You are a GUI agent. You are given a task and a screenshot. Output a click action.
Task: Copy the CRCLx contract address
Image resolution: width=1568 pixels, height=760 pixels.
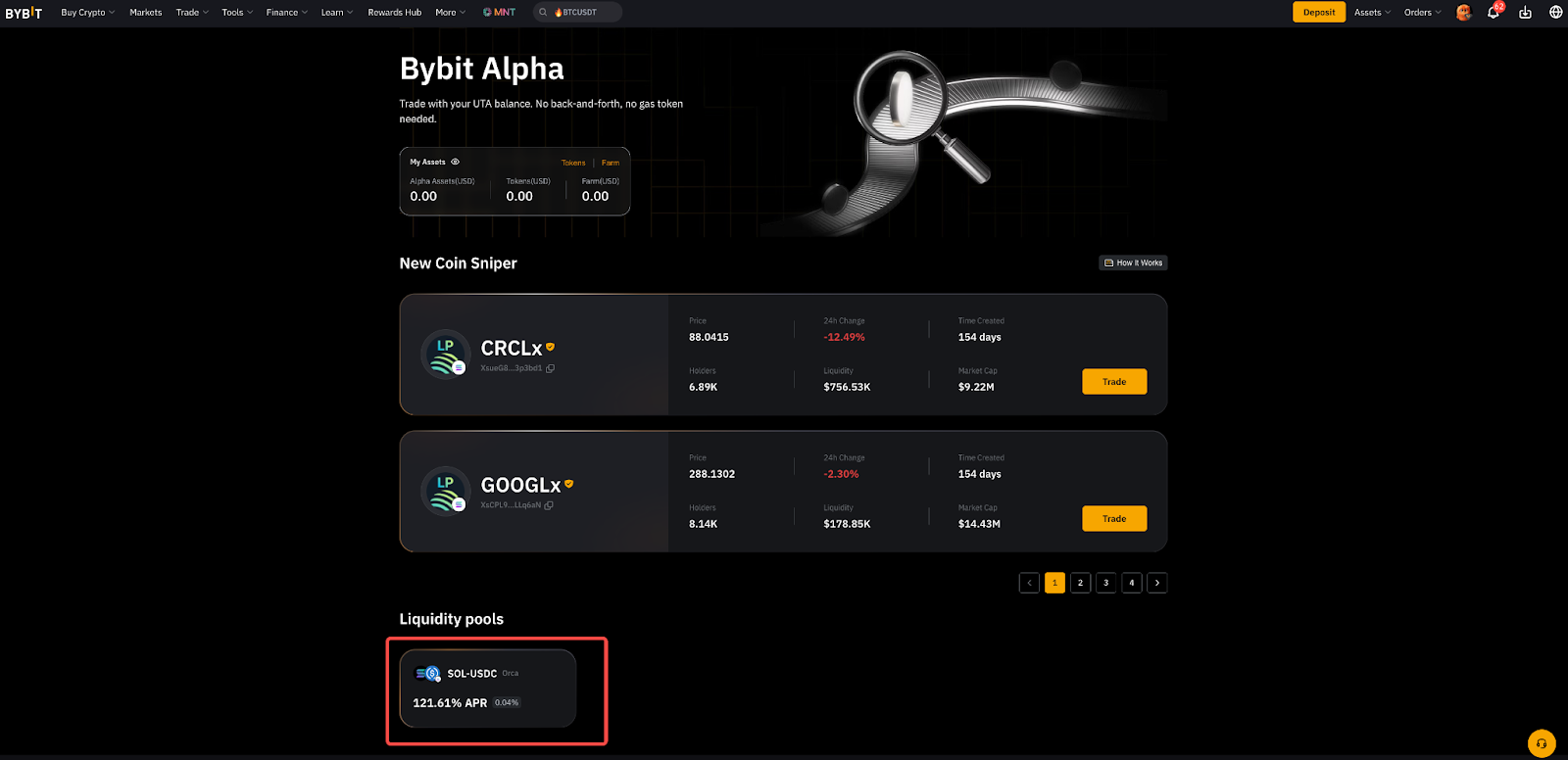click(x=551, y=368)
